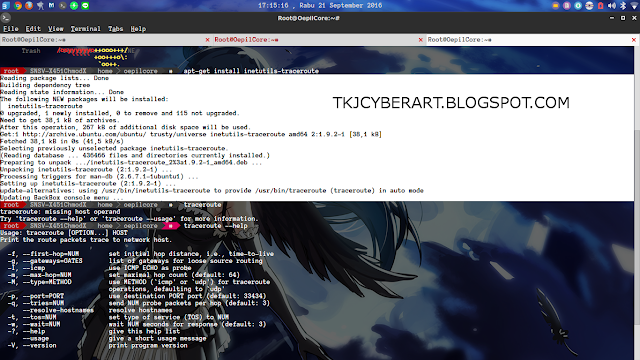
Task: Open the Bluetooth tray icon
Action: point(623,5)
